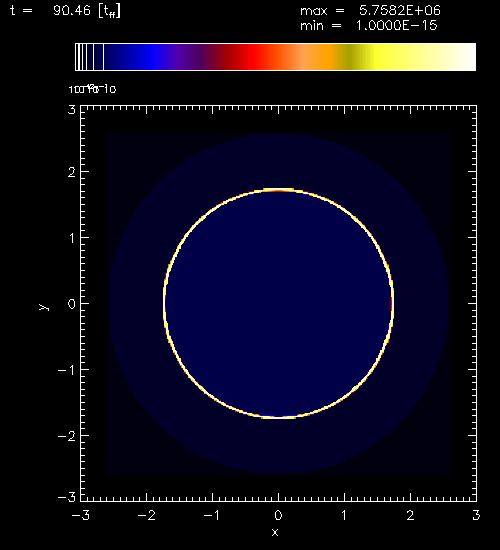Click the overlapping colorbar scale label
This screenshot has width=500, height=550.
coord(92,89)
